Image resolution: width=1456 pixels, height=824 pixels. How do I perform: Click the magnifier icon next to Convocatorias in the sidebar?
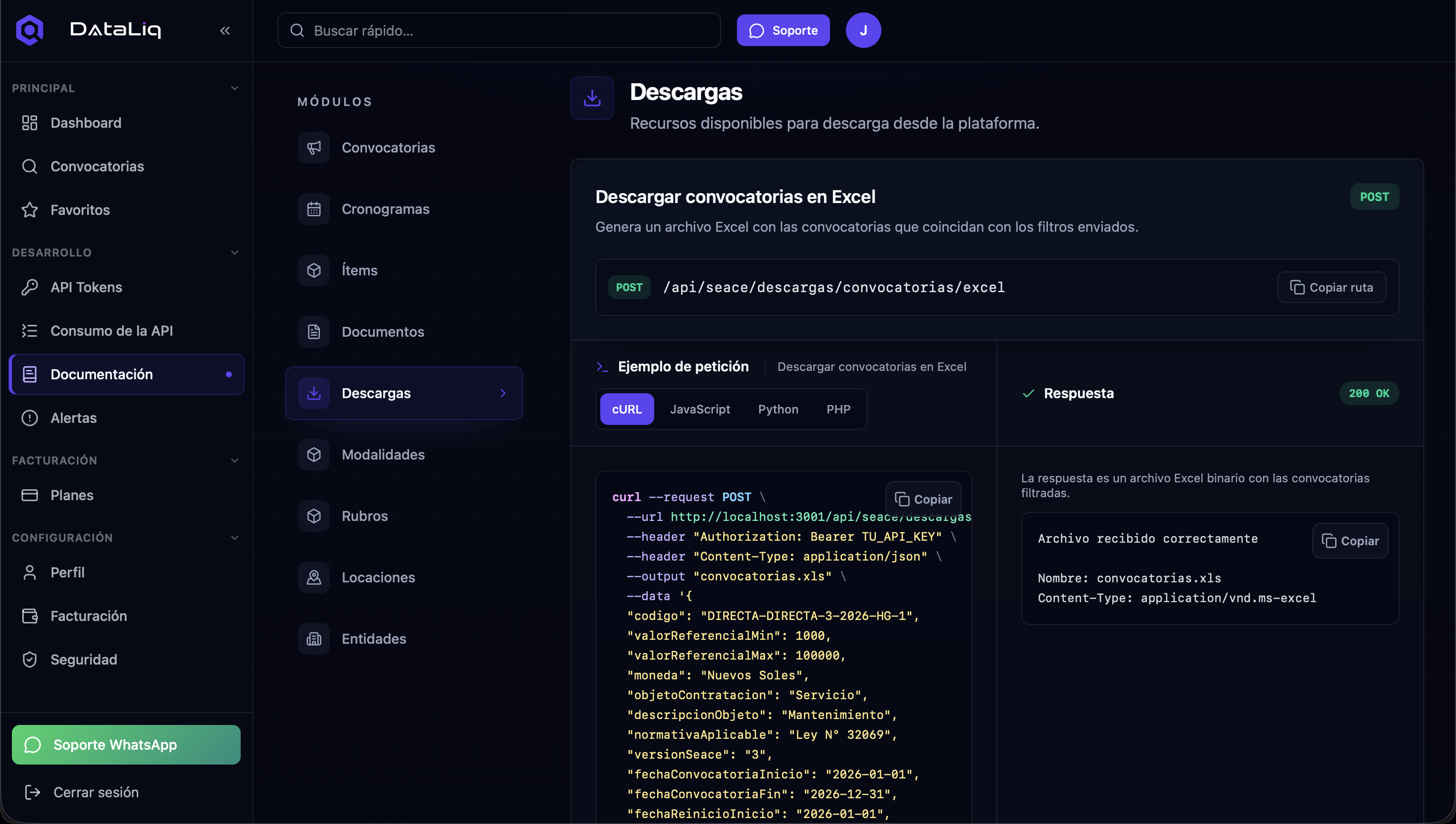coord(29,166)
